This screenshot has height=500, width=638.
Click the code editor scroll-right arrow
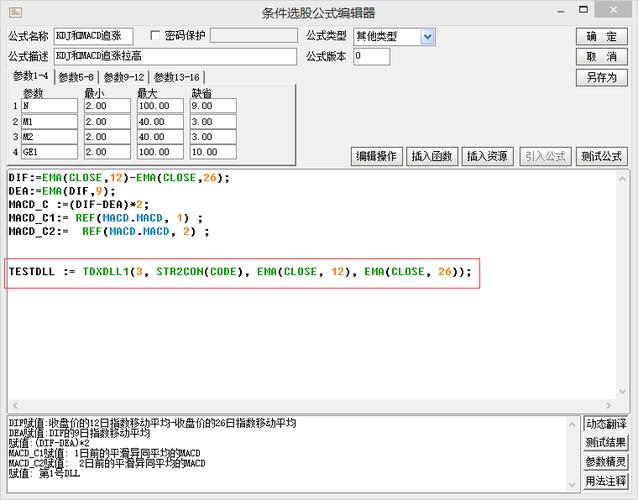tap(609, 405)
